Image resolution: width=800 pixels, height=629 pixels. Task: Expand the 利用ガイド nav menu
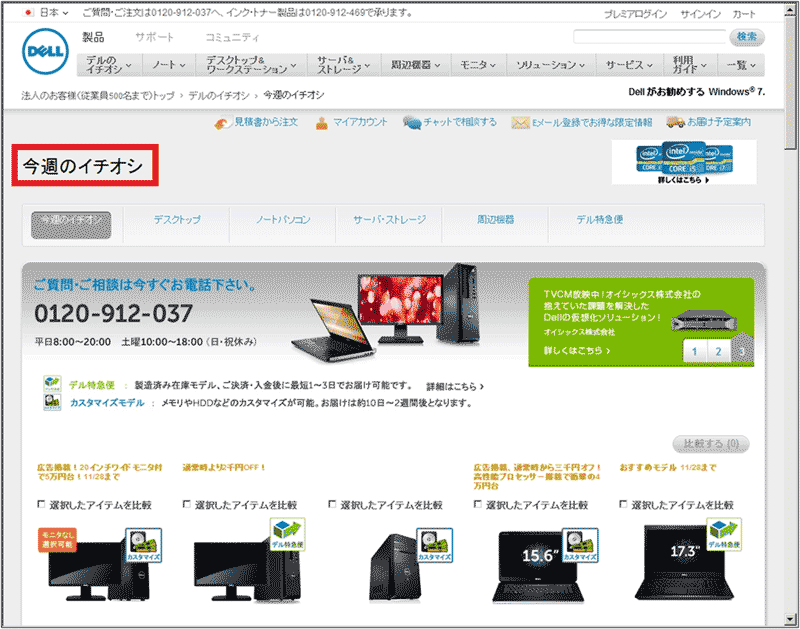click(x=690, y=65)
